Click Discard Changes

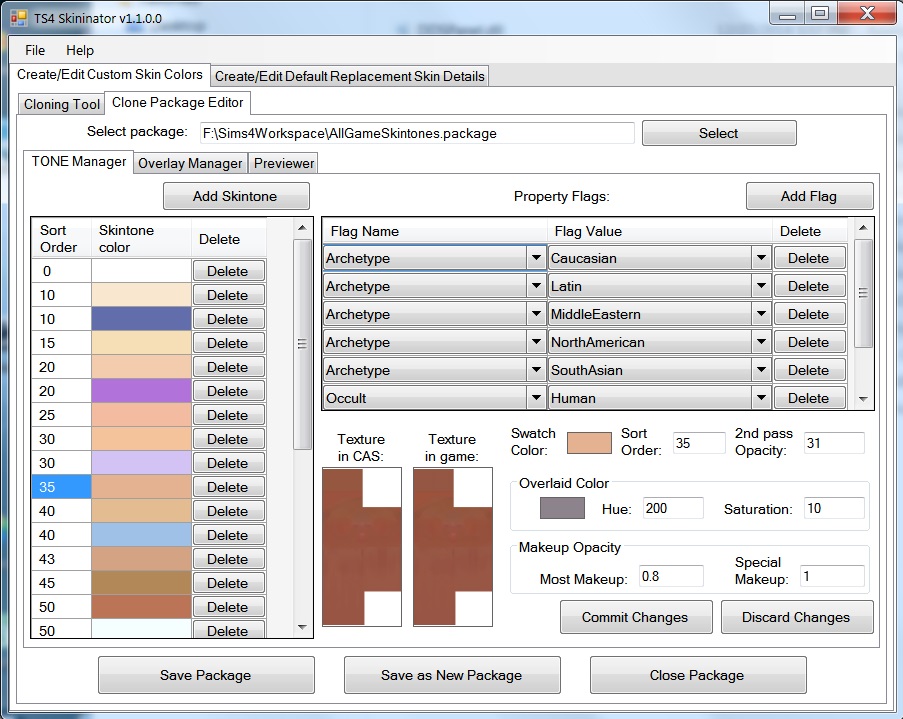pos(797,617)
